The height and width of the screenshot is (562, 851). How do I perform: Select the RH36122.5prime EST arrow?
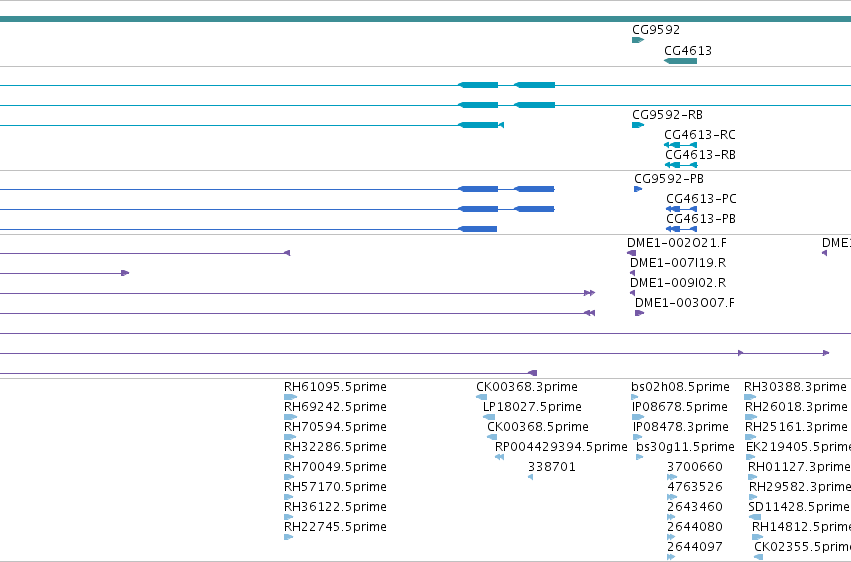pyautogui.click(x=289, y=517)
